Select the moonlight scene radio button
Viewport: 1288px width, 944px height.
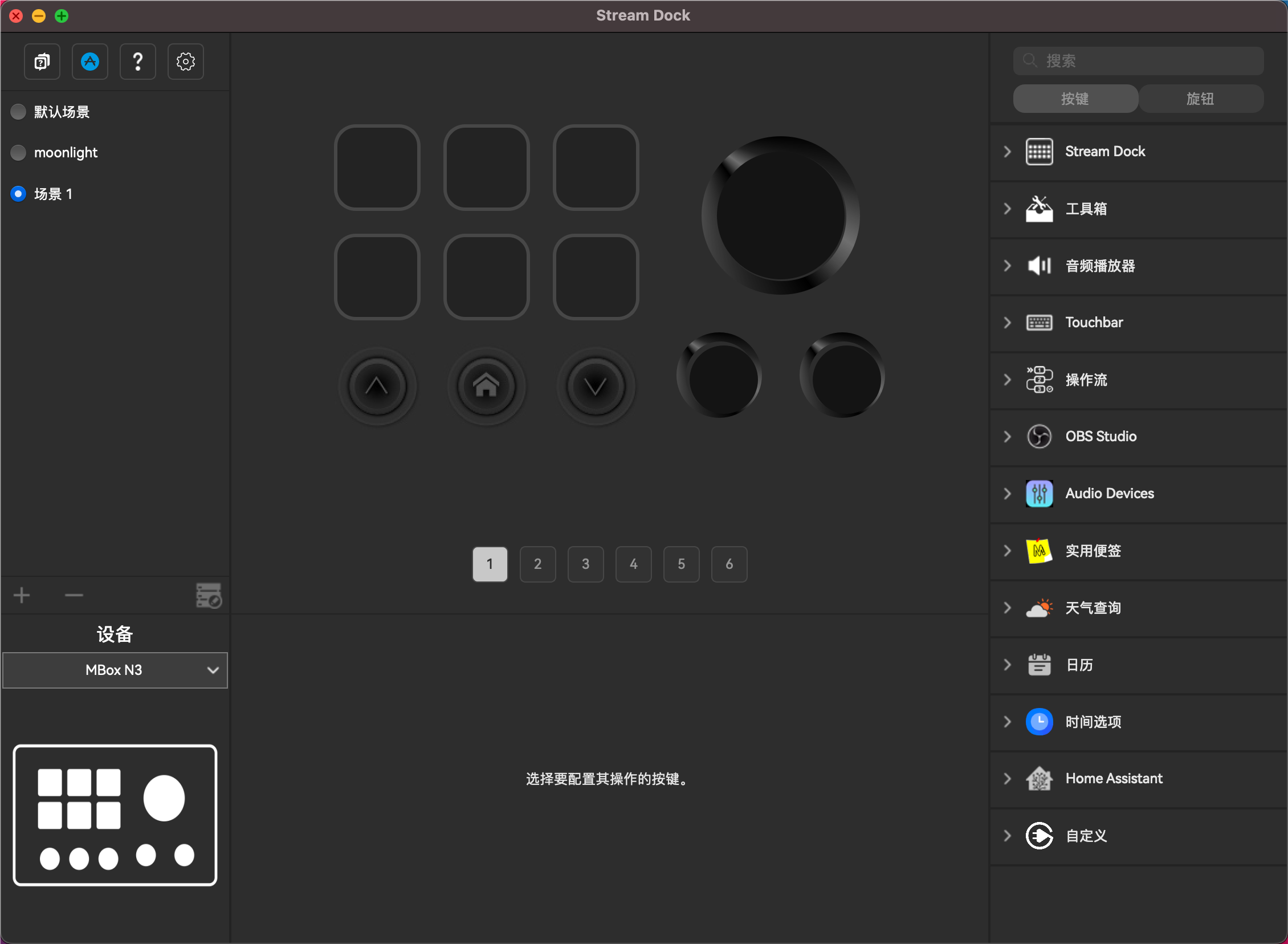18,153
